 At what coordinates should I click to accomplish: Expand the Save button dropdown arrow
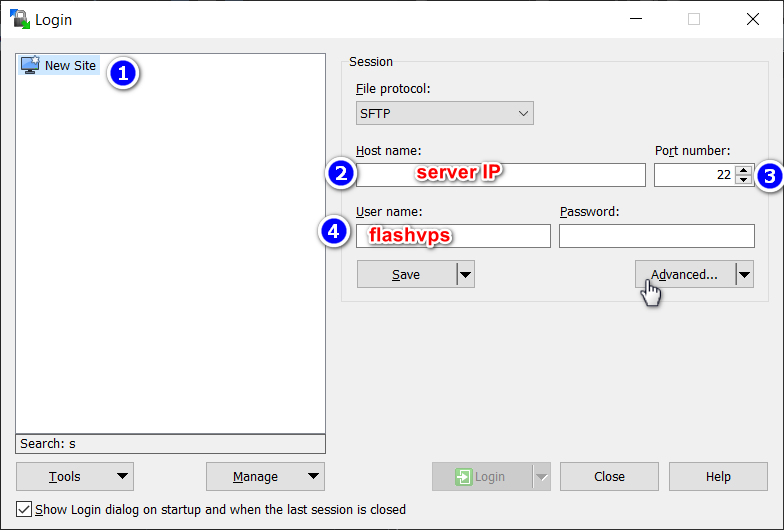pyautogui.click(x=465, y=275)
